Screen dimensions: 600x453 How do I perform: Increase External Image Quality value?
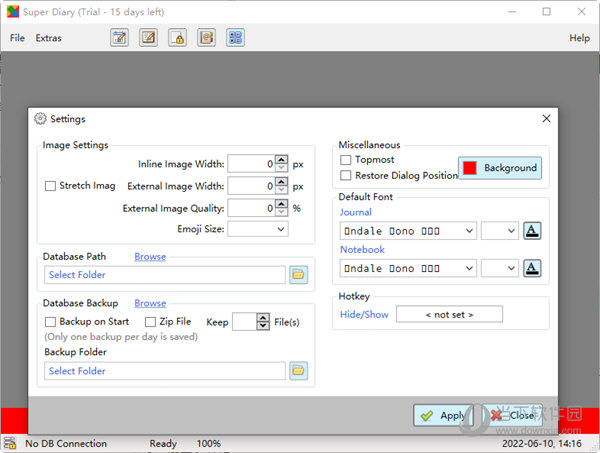(282, 204)
